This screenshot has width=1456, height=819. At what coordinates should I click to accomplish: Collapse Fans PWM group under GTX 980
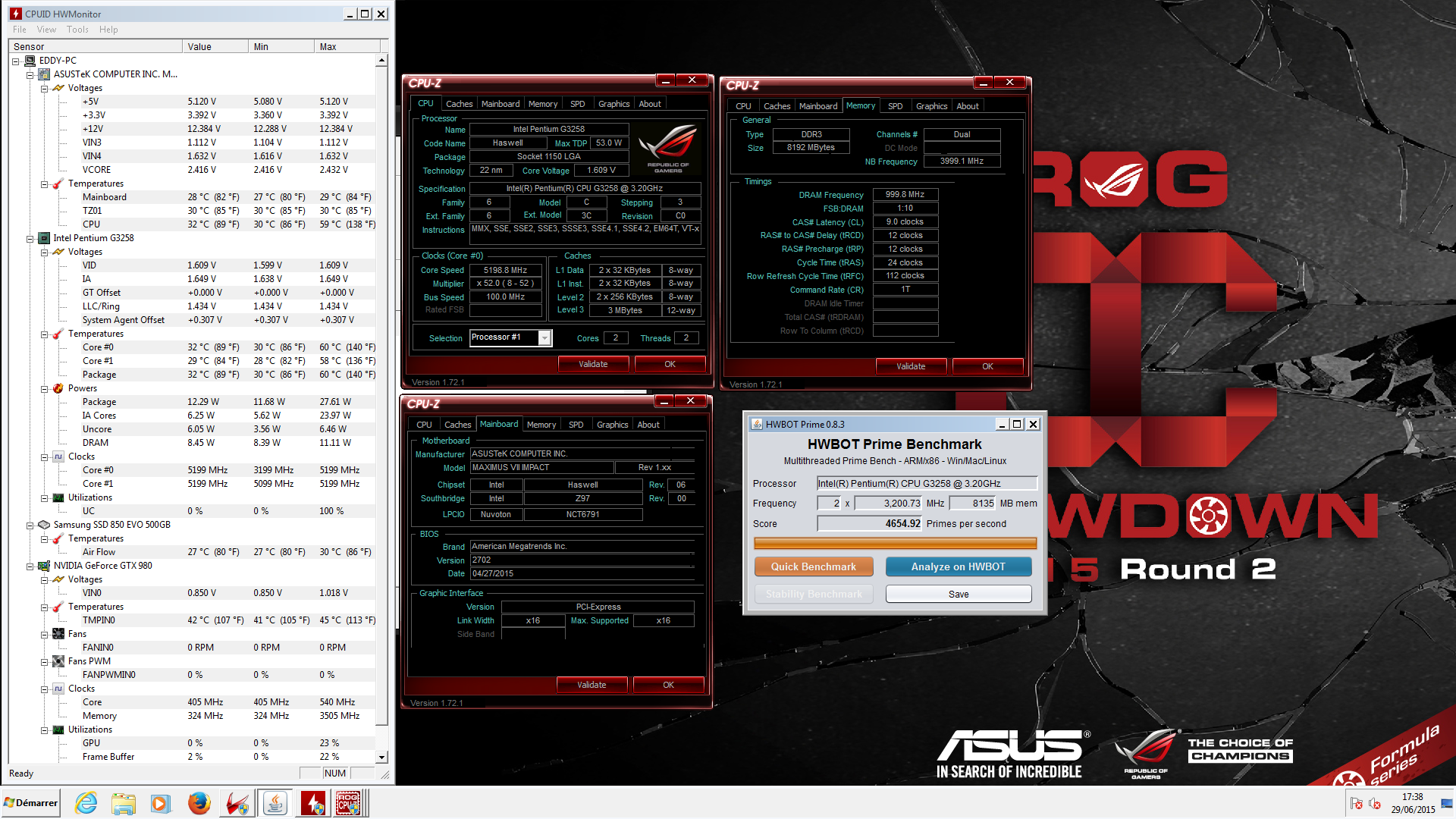[x=44, y=661]
